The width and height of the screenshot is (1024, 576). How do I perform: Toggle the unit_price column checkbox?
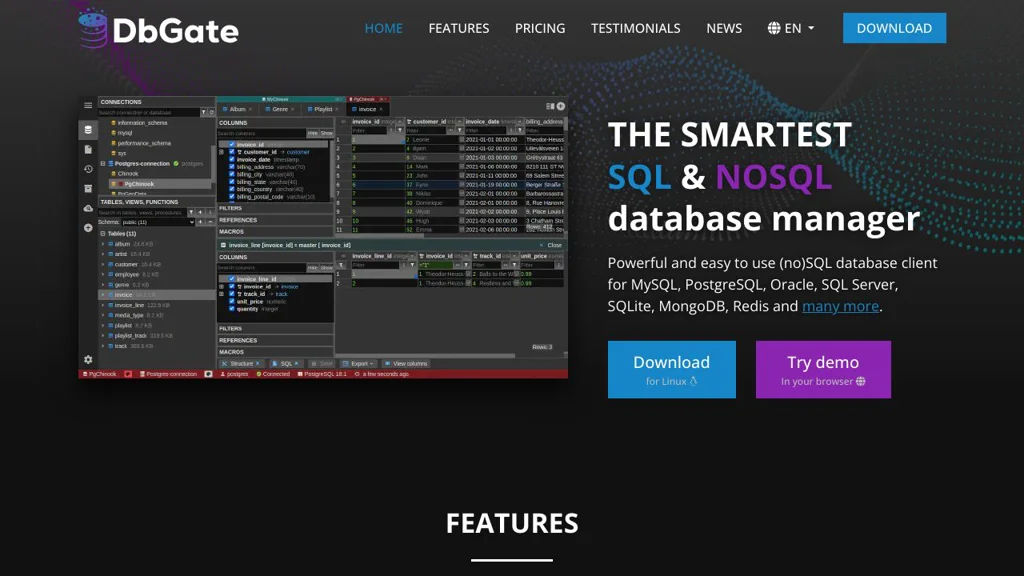[x=232, y=301]
